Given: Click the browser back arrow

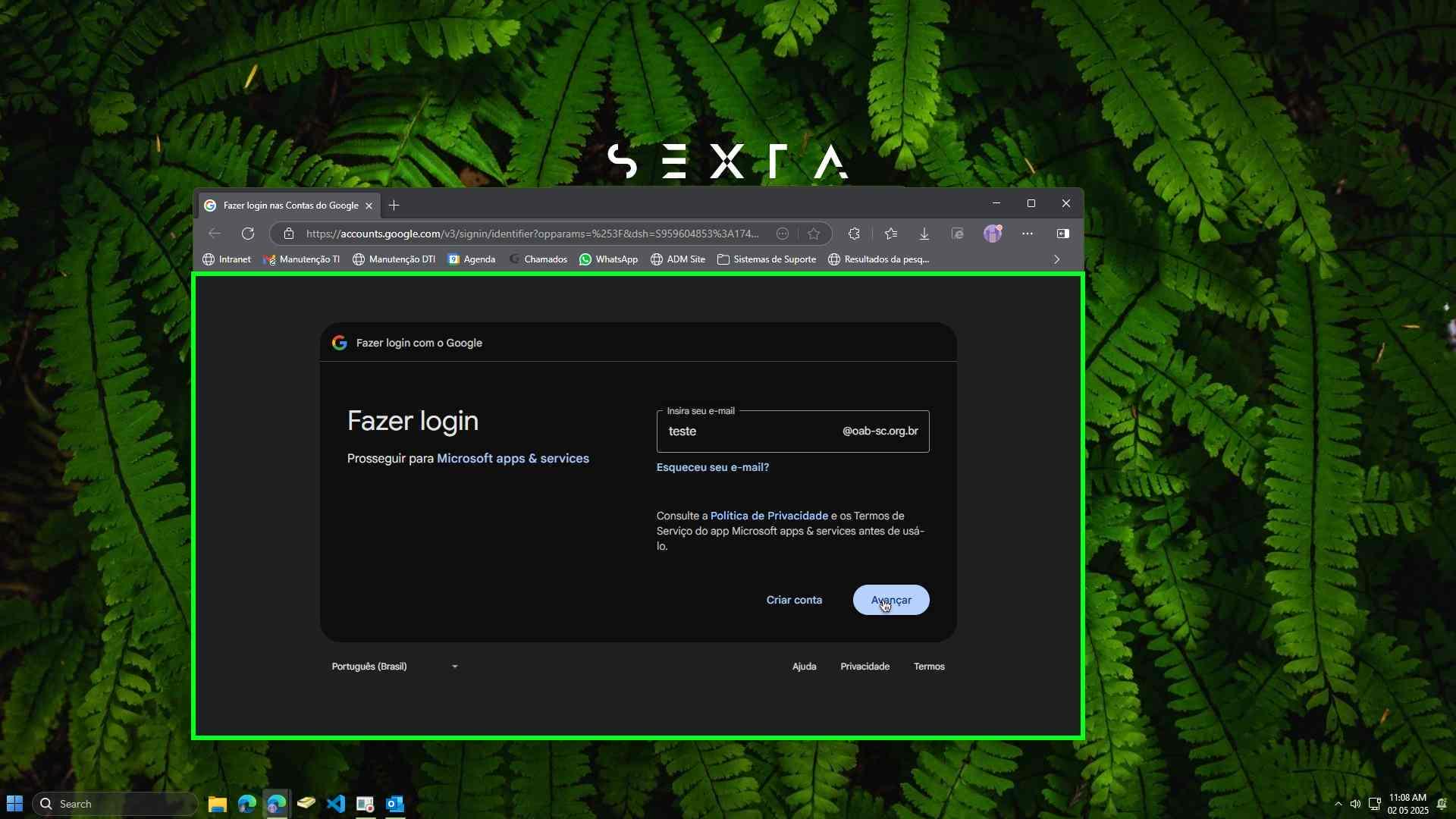Looking at the screenshot, I should click(215, 234).
